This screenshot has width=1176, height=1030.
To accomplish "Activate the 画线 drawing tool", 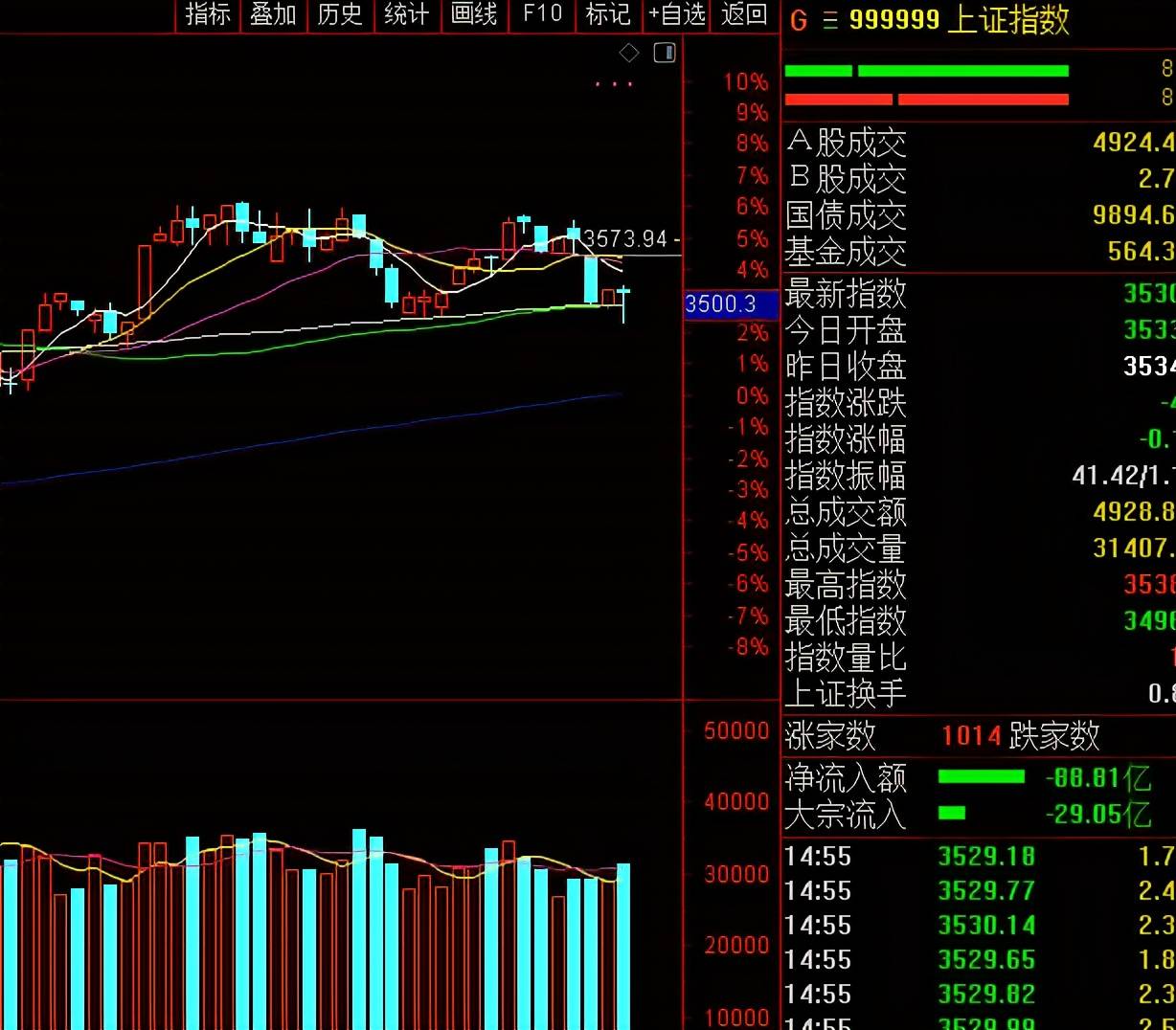I will point(474,14).
